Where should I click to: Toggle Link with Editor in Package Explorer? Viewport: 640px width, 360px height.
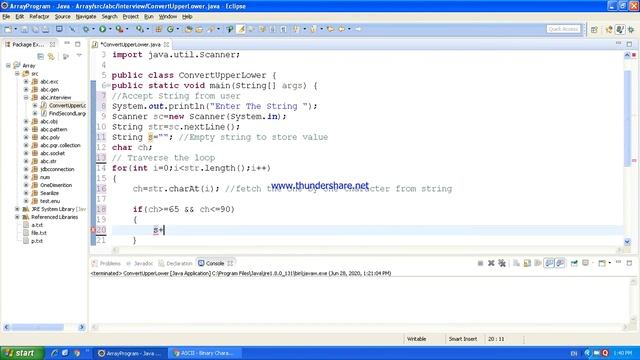pos(51,56)
